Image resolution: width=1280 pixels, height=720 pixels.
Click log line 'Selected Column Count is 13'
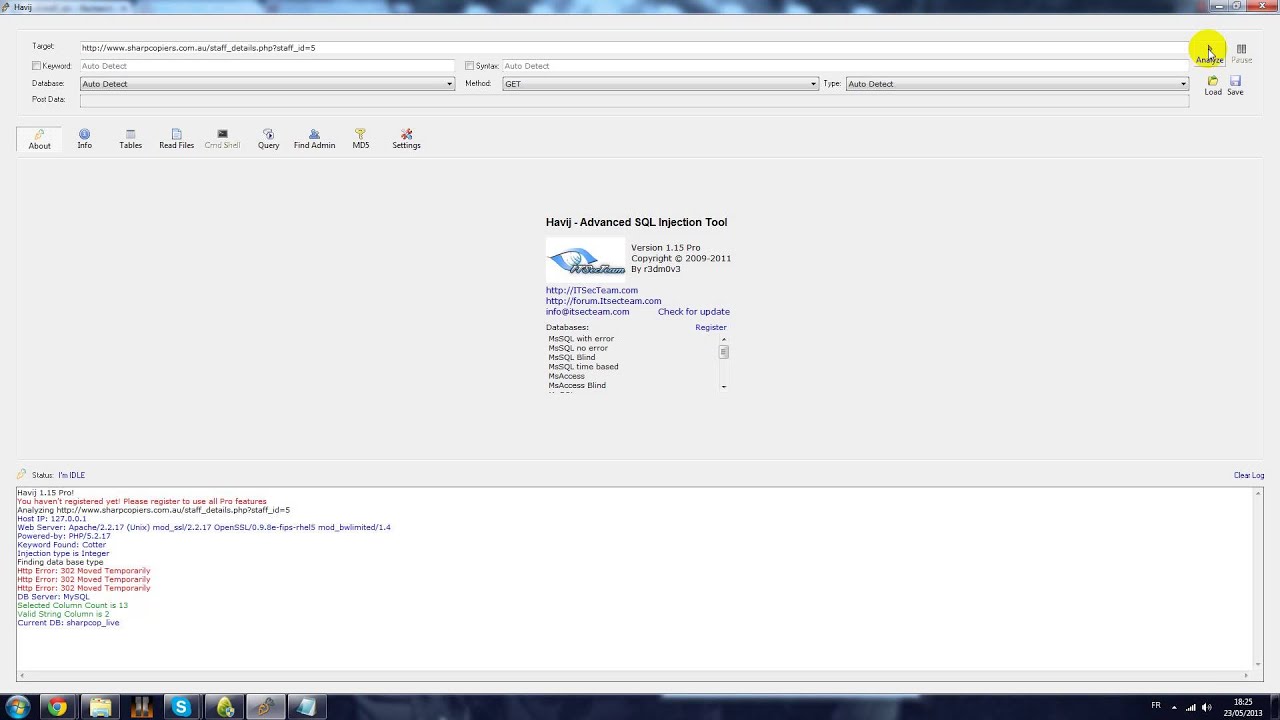[x=72, y=606]
